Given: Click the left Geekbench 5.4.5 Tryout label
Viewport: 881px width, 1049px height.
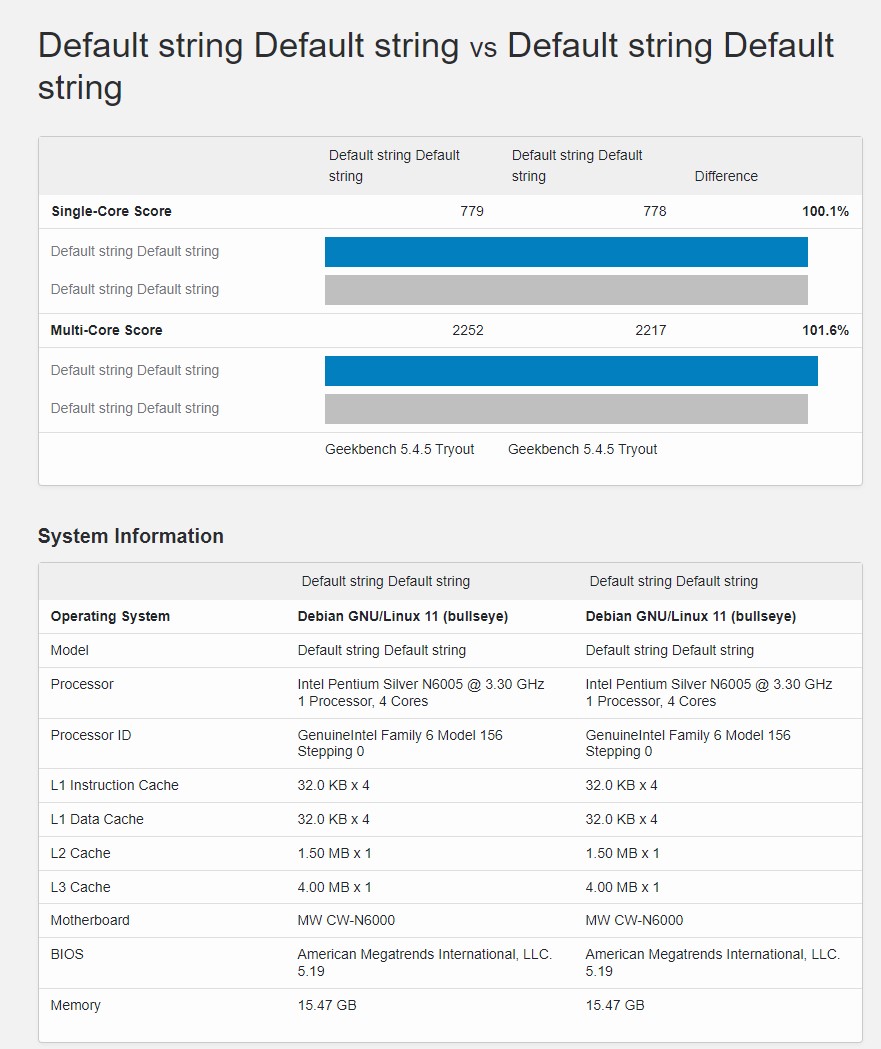Looking at the screenshot, I should [399, 449].
